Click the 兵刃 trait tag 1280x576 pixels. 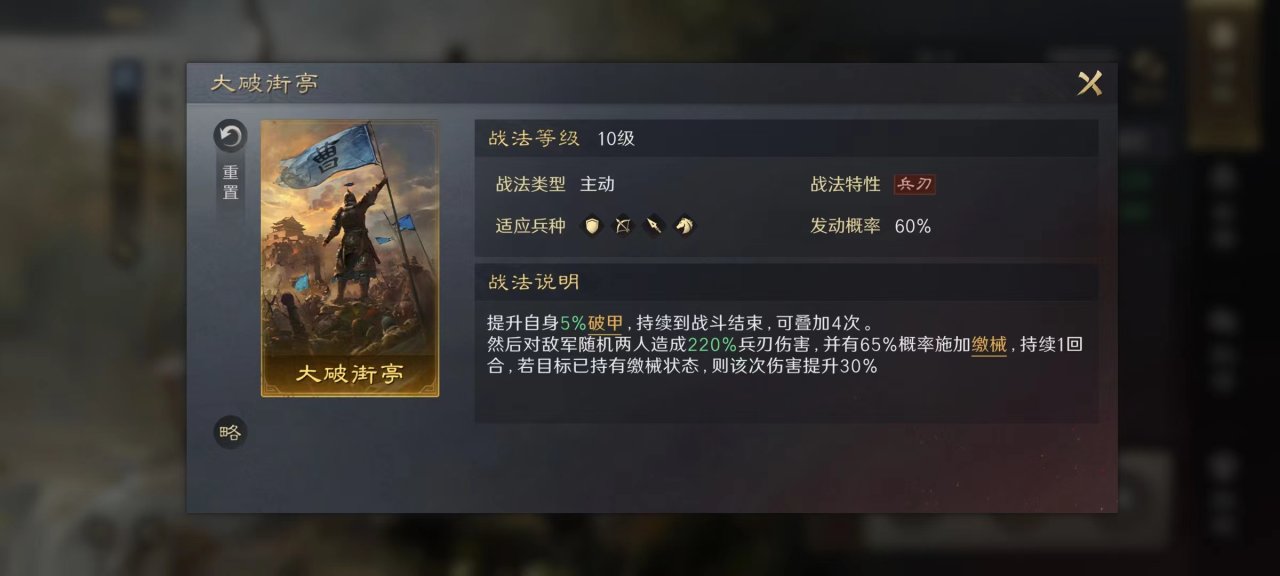tap(914, 185)
